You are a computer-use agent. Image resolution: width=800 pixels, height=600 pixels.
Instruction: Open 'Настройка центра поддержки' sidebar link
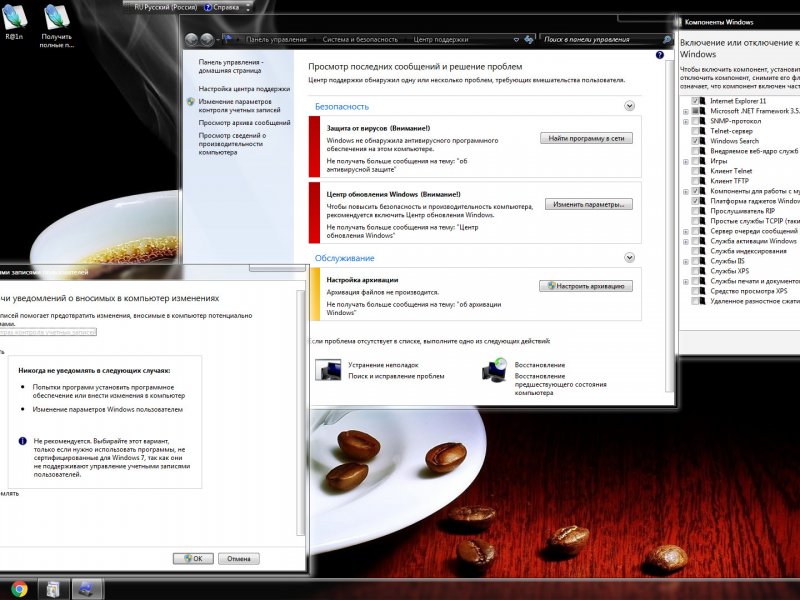pos(244,89)
